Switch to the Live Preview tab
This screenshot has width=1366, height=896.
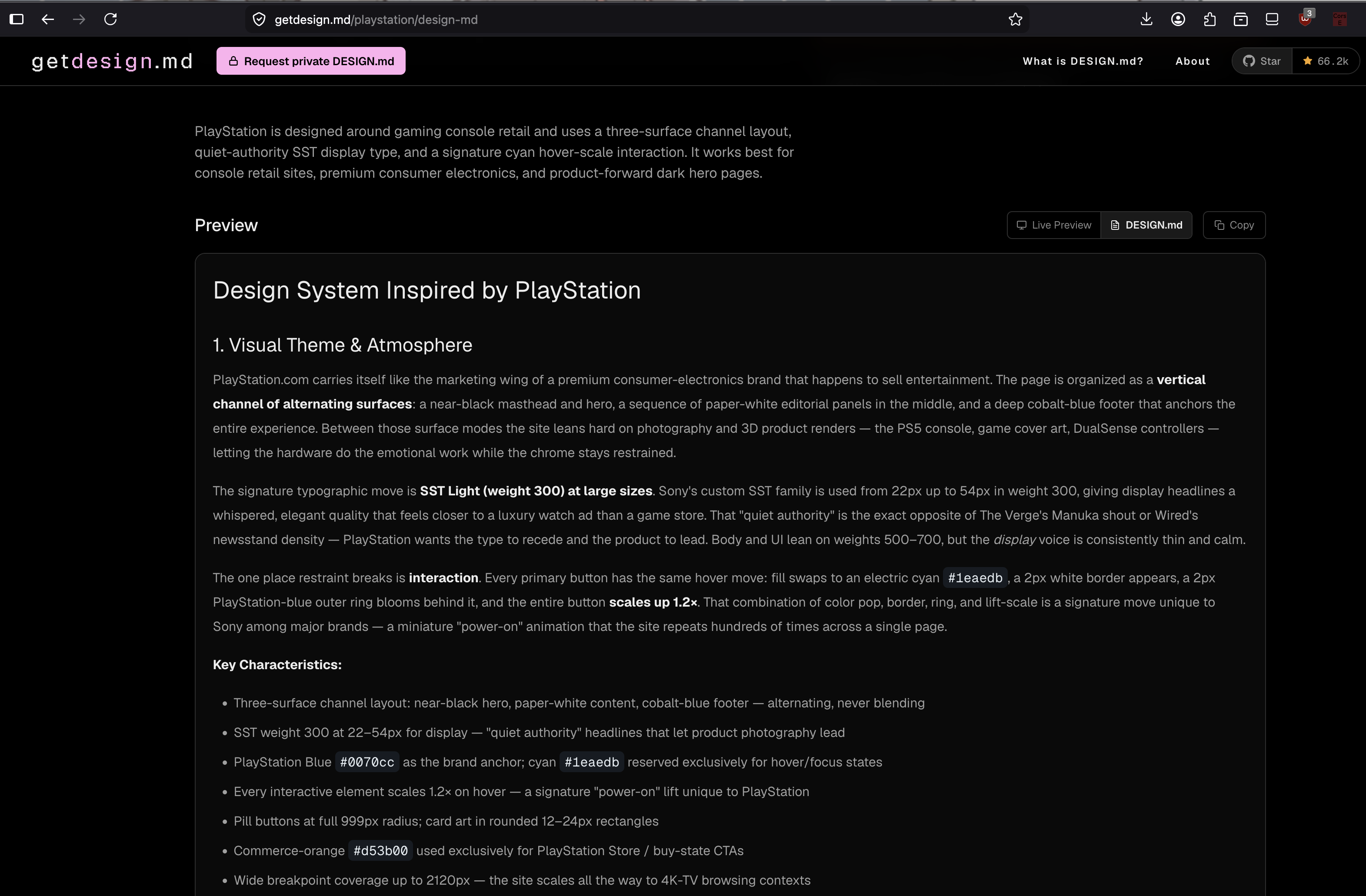pyautogui.click(x=1054, y=225)
